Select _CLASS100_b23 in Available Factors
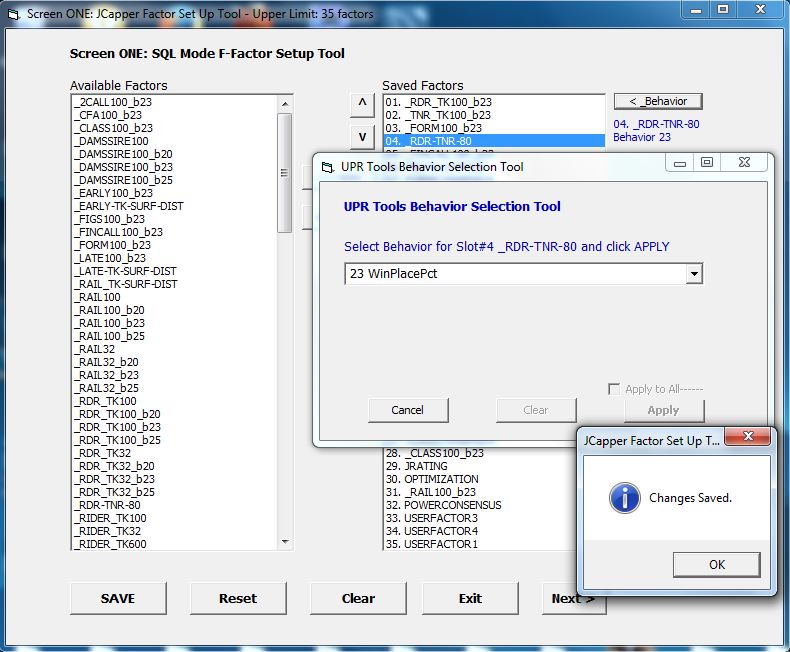Image resolution: width=790 pixels, height=652 pixels. point(174,128)
